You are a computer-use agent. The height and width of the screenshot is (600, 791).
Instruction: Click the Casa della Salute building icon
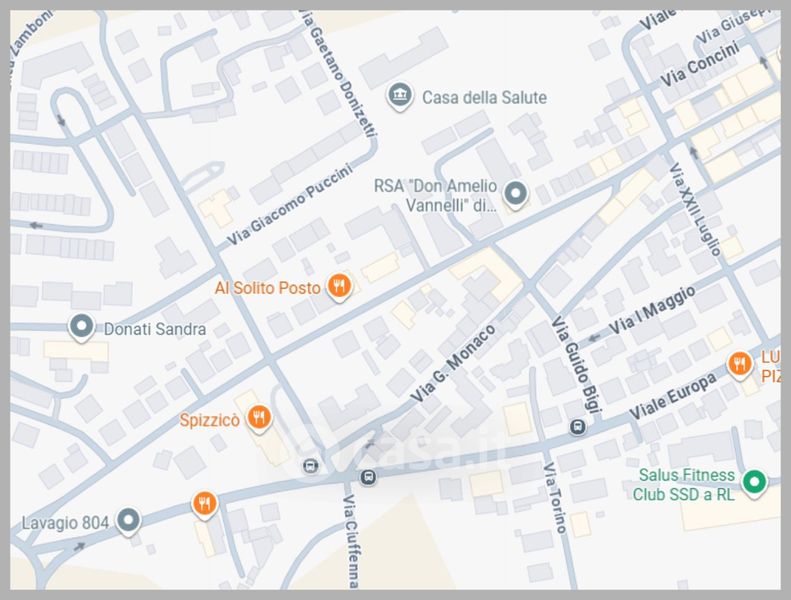pos(400,97)
